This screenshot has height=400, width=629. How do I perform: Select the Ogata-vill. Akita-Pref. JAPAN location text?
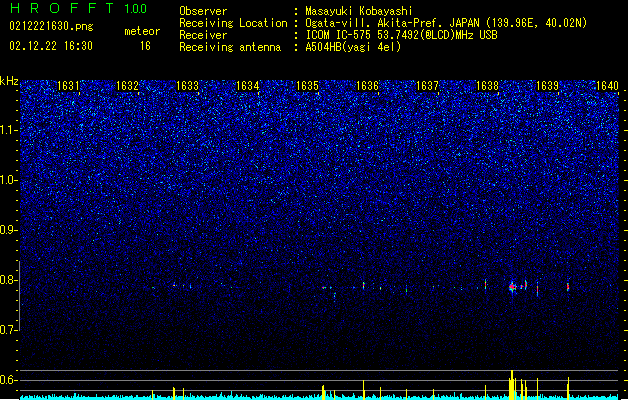point(446,23)
